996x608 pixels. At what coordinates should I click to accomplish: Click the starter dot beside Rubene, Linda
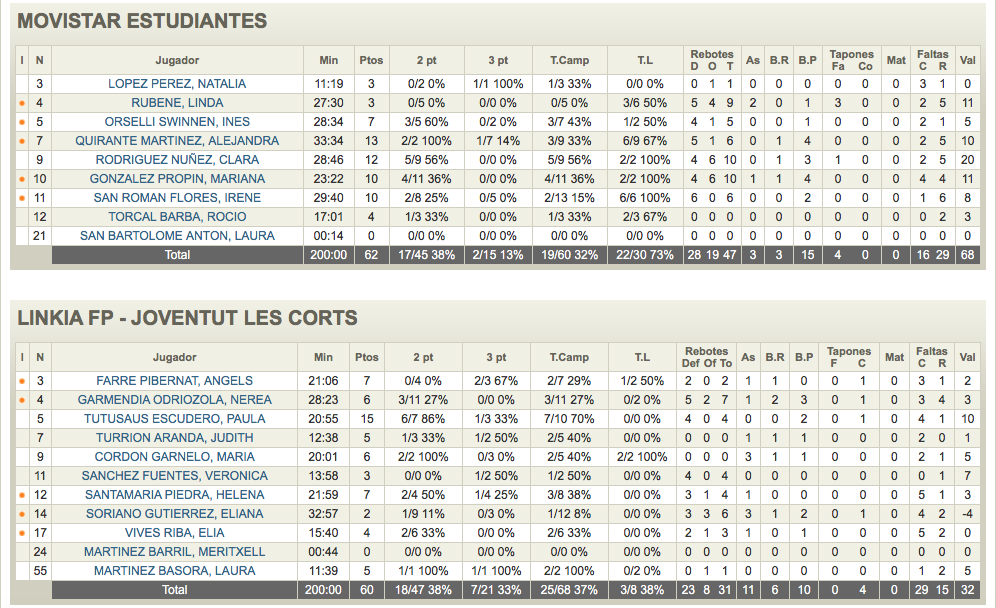pos(22,103)
